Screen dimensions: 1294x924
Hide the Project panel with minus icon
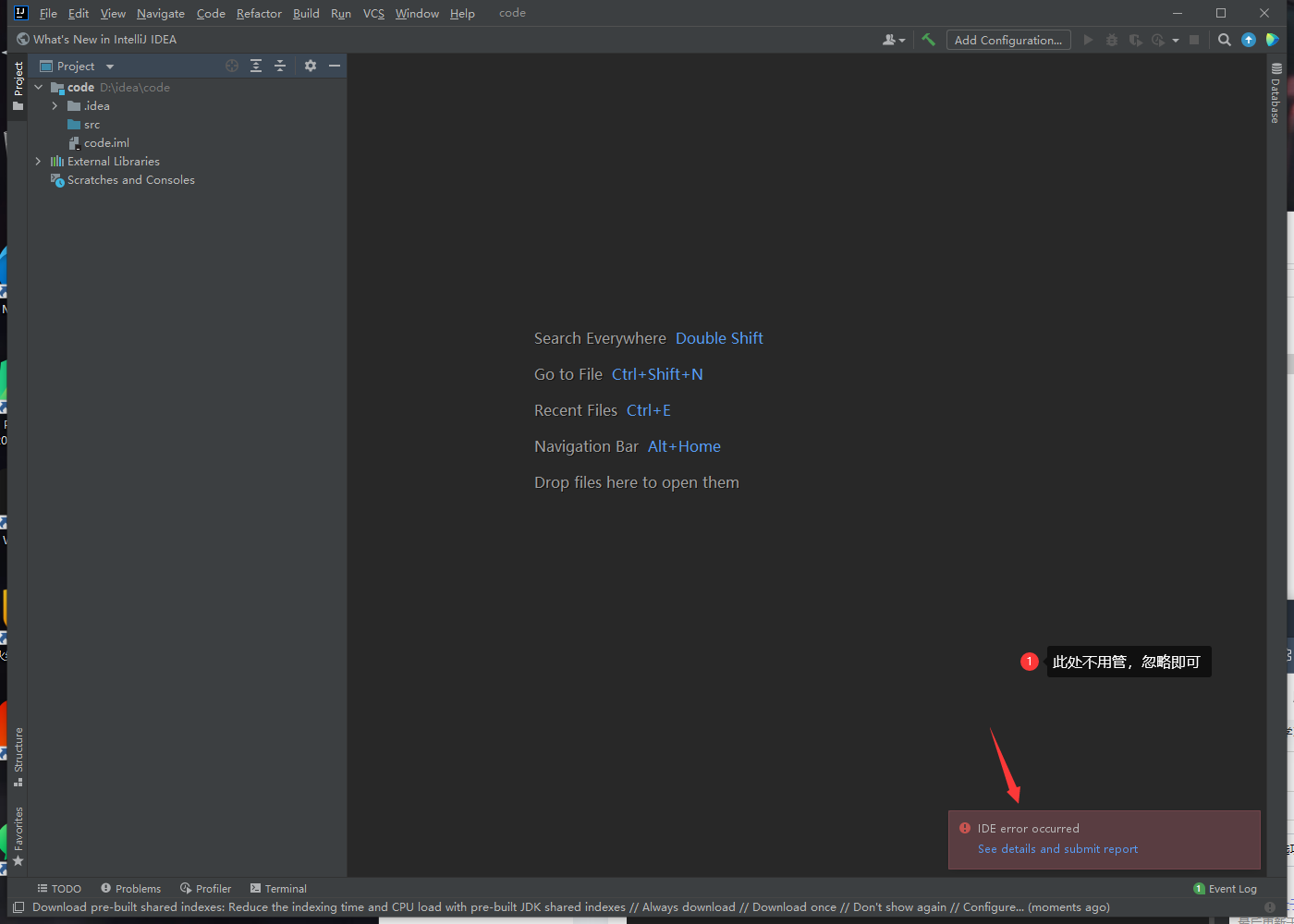[335, 66]
